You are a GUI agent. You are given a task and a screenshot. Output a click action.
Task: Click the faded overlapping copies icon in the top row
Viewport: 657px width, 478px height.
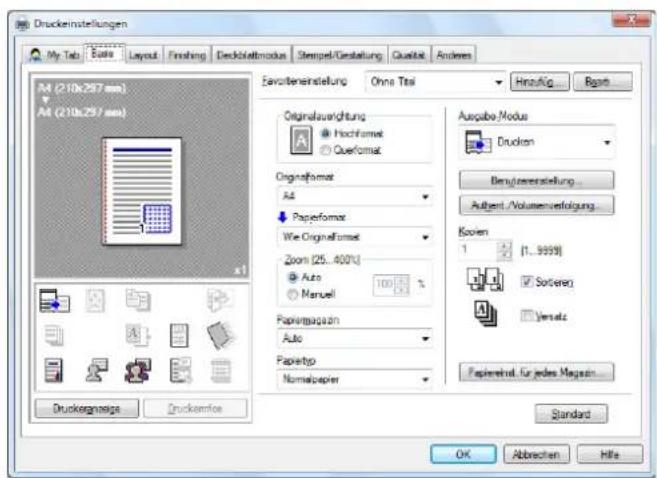click(x=138, y=300)
